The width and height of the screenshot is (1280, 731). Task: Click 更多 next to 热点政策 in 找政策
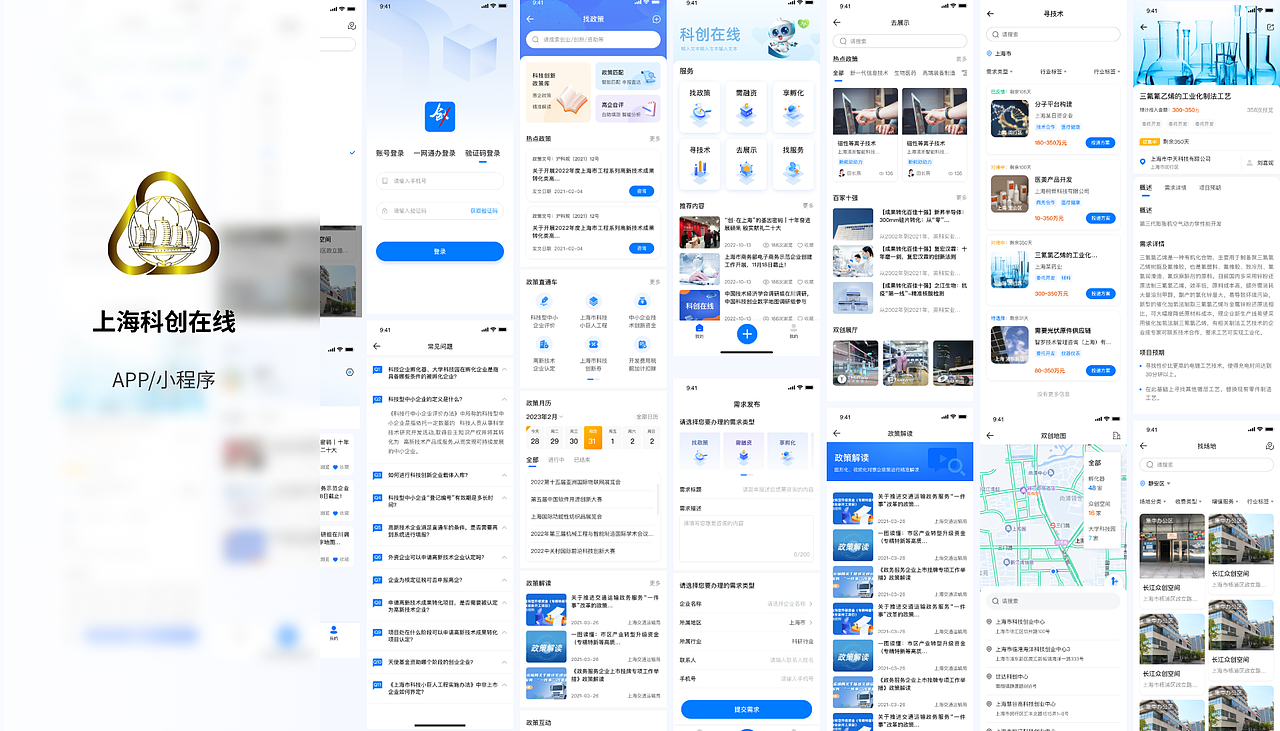pos(655,139)
